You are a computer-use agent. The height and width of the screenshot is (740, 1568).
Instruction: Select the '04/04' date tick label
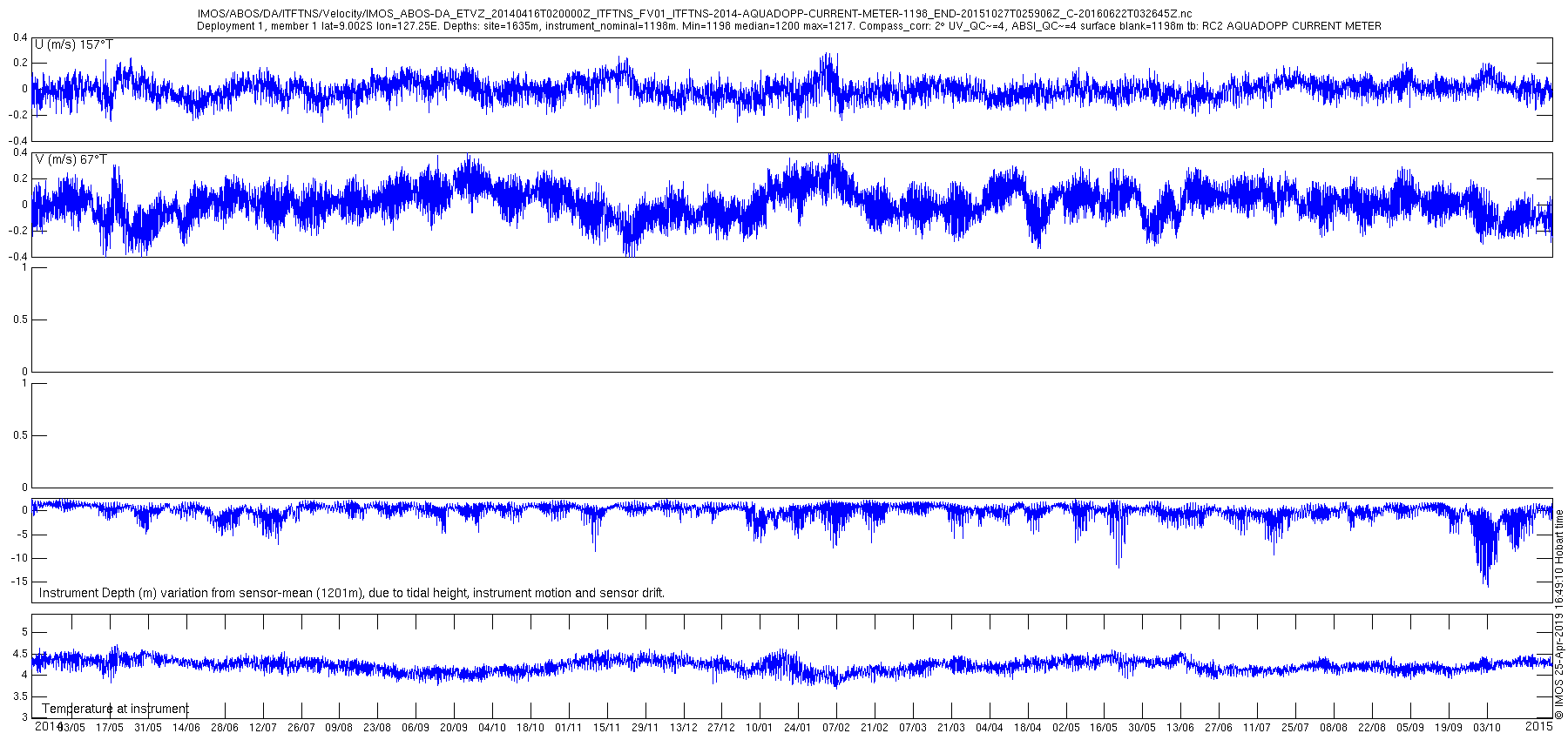click(x=990, y=728)
